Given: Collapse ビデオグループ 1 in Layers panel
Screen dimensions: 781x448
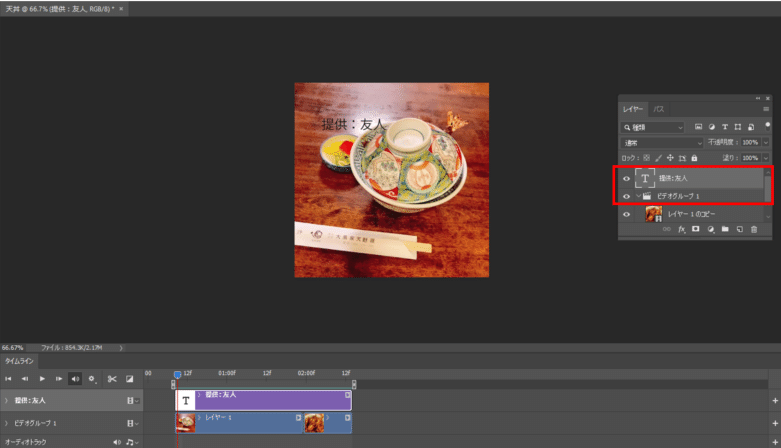Looking at the screenshot, I should coord(638,196).
